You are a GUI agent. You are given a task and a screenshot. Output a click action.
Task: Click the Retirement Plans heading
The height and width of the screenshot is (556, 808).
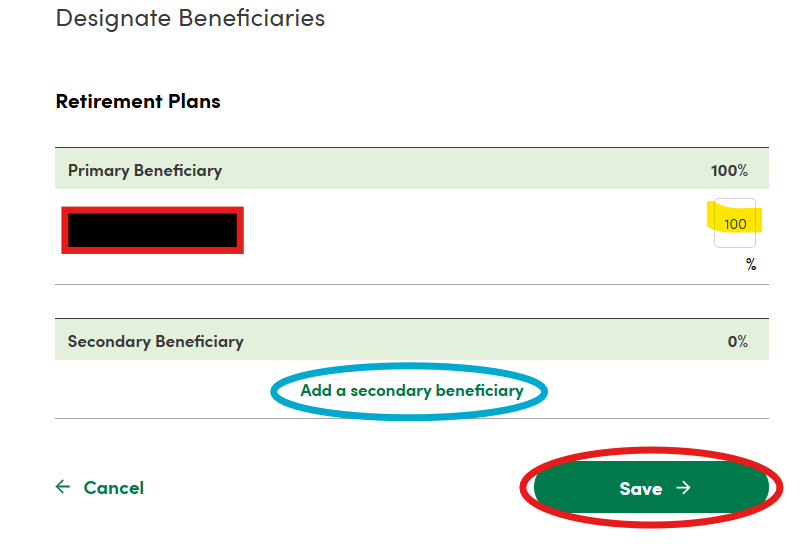pyautogui.click(x=138, y=101)
